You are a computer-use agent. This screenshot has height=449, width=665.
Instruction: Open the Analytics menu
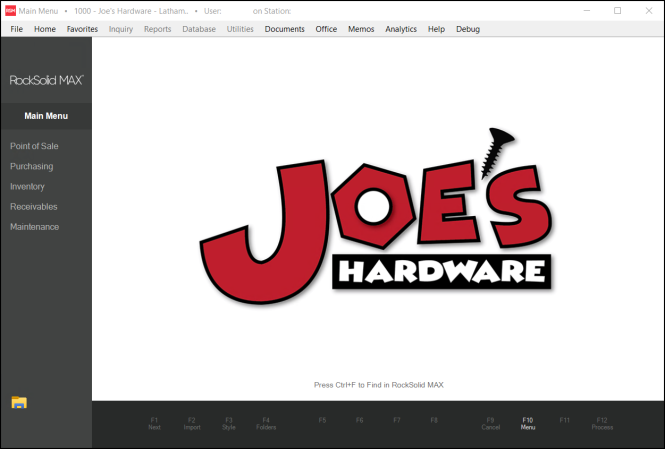click(x=401, y=29)
